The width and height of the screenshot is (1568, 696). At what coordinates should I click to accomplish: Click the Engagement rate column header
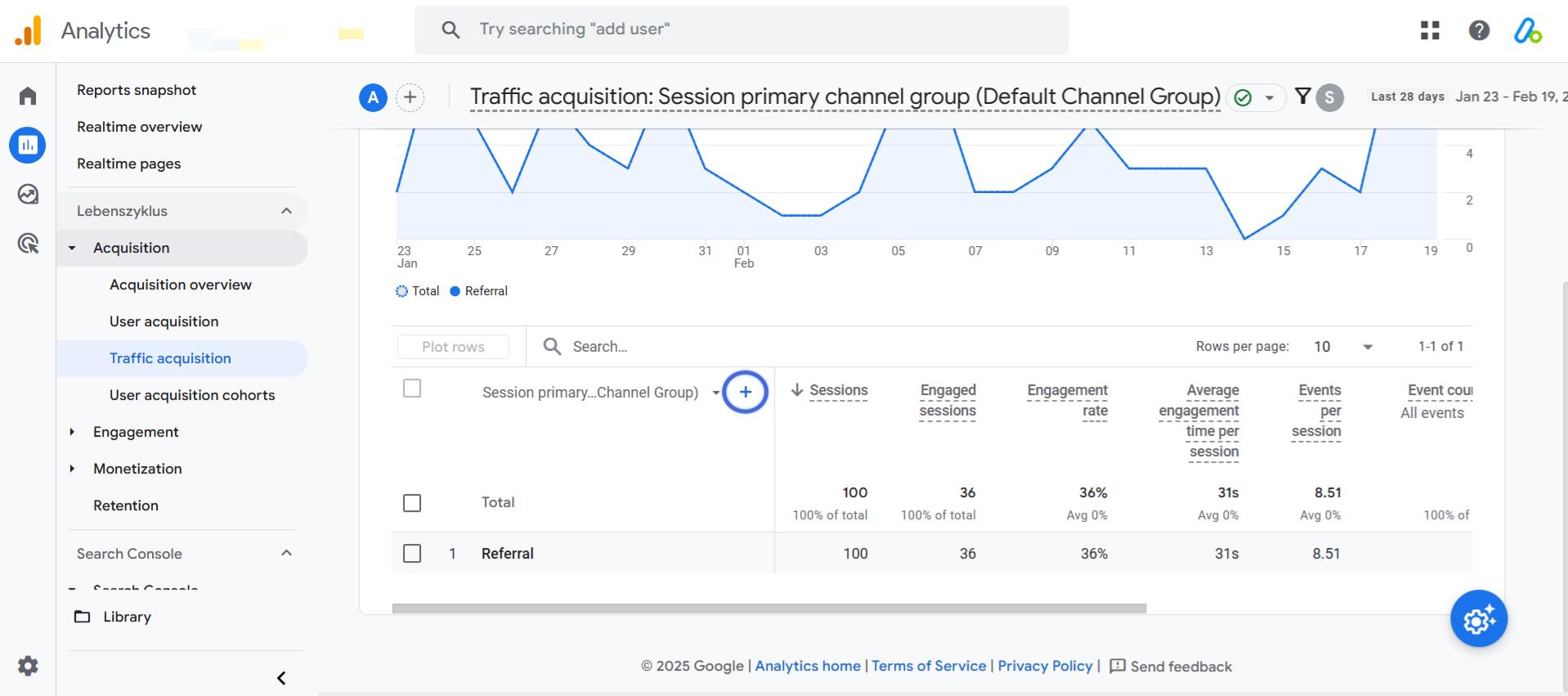[x=1068, y=401]
